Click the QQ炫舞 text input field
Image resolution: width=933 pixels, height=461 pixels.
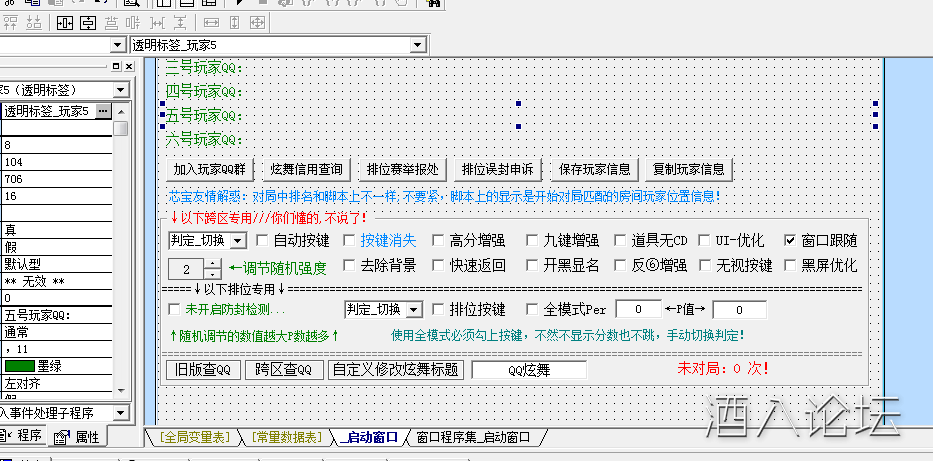pyautogui.click(x=529, y=369)
